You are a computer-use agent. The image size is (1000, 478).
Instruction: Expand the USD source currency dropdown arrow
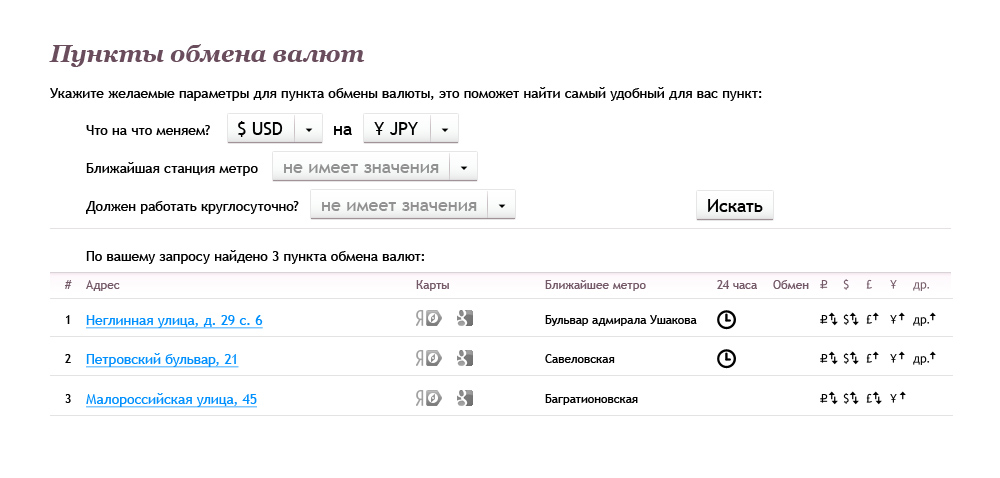click(309, 129)
